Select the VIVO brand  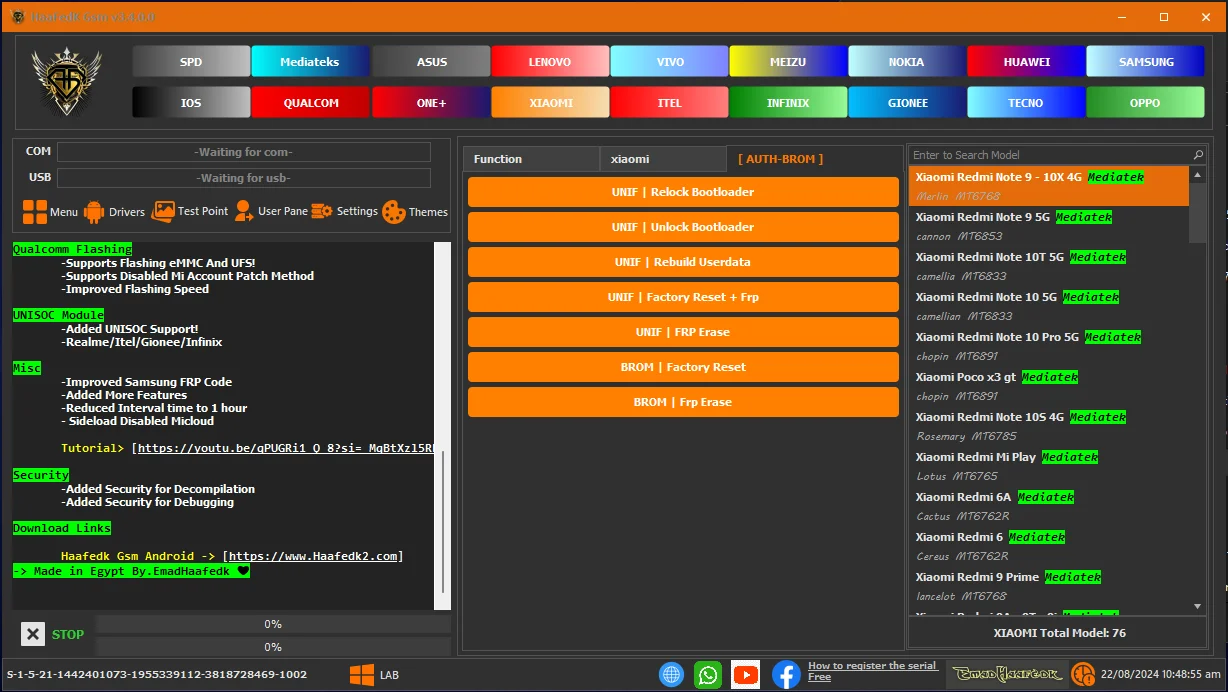pyautogui.click(x=670, y=62)
